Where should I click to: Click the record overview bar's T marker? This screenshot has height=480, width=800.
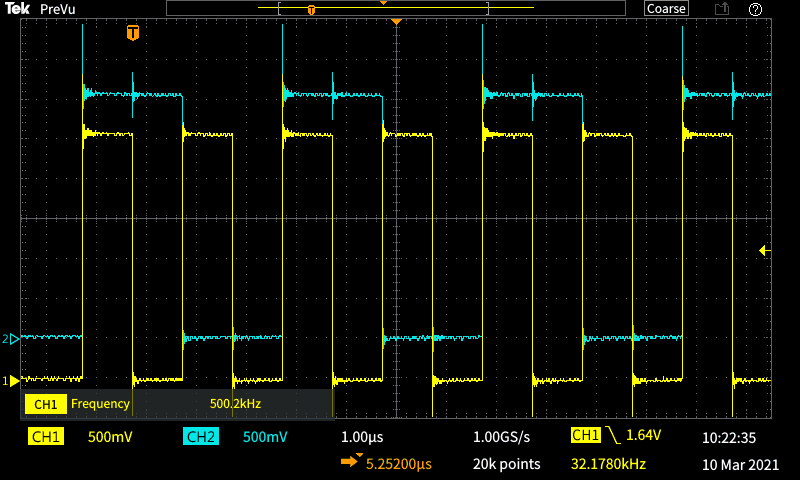pyautogui.click(x=311, y=10)
